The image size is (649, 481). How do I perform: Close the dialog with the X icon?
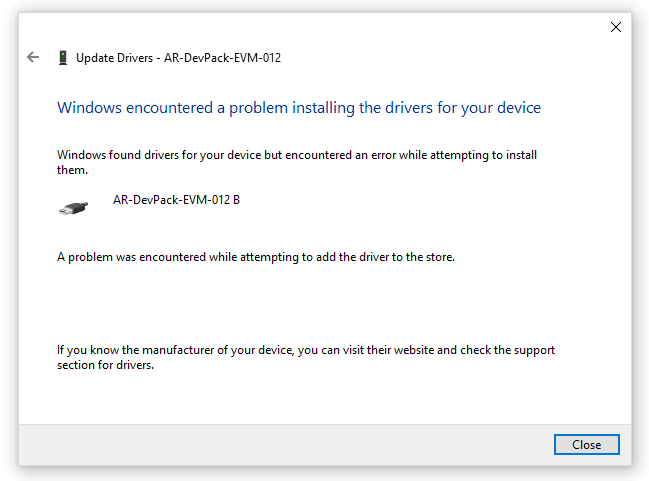(x=616, y=27)
